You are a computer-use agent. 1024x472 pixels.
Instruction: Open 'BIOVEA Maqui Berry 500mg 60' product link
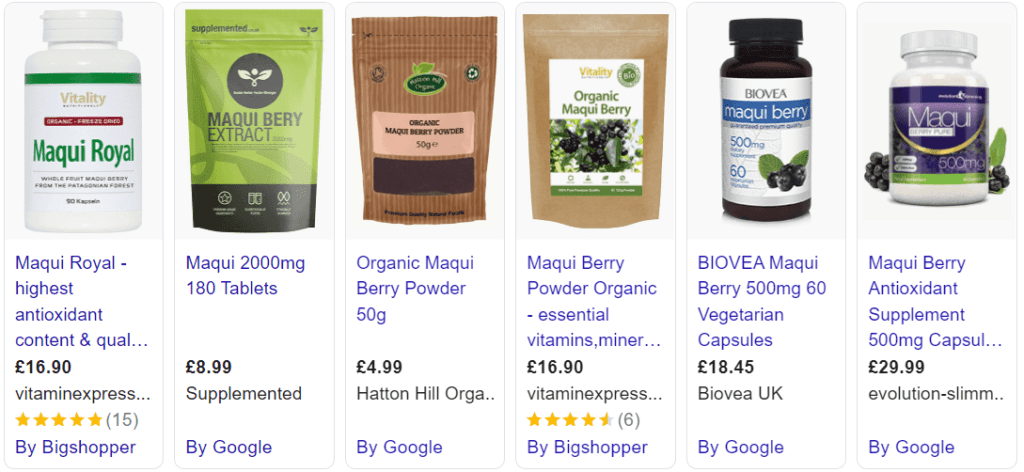tap(762, 302)
